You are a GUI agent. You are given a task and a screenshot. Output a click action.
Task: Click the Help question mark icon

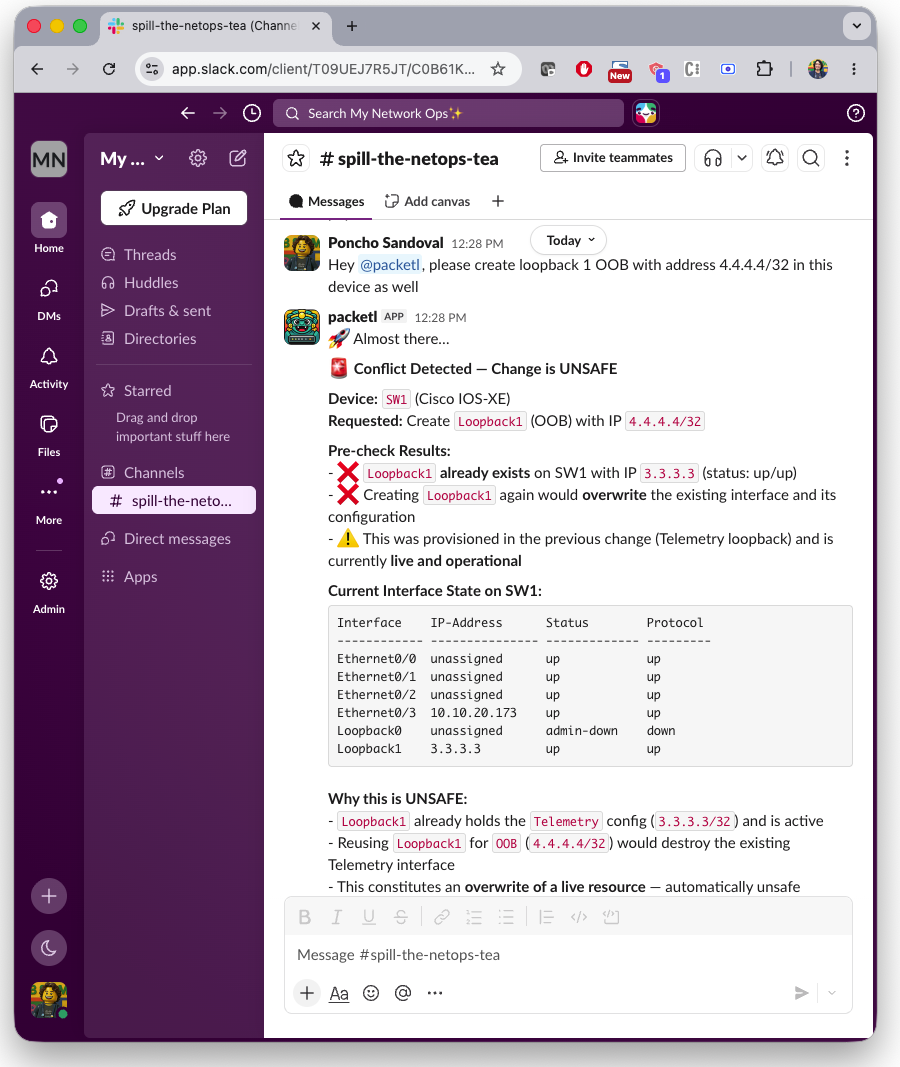(x=856, y=113)
